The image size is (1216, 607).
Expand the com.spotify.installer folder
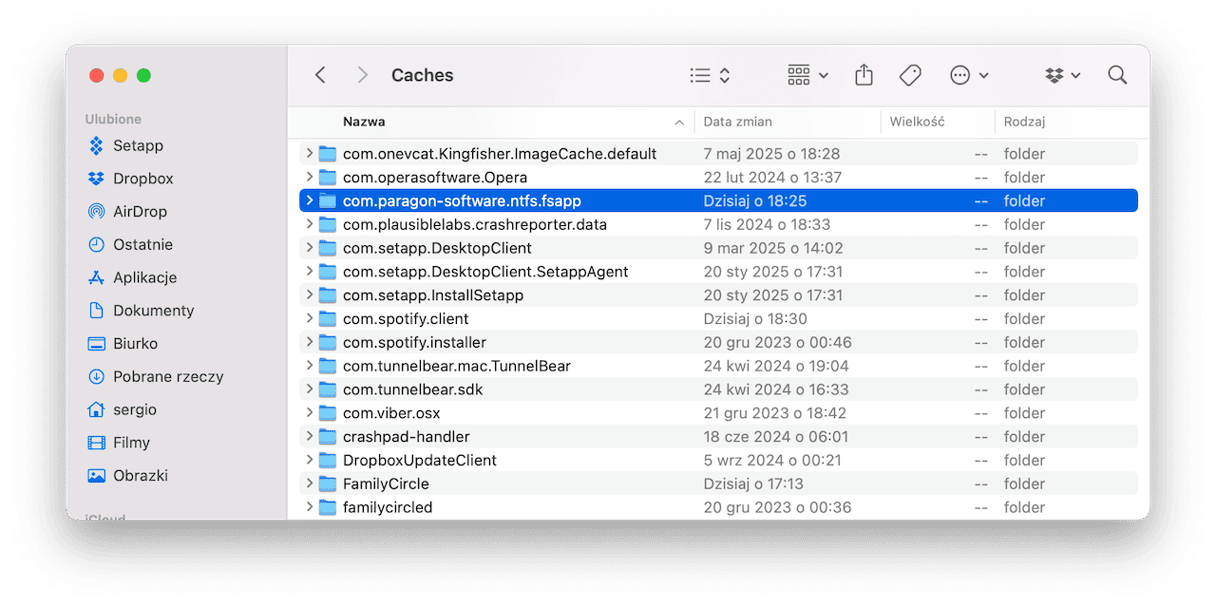[x=310, y=343]
